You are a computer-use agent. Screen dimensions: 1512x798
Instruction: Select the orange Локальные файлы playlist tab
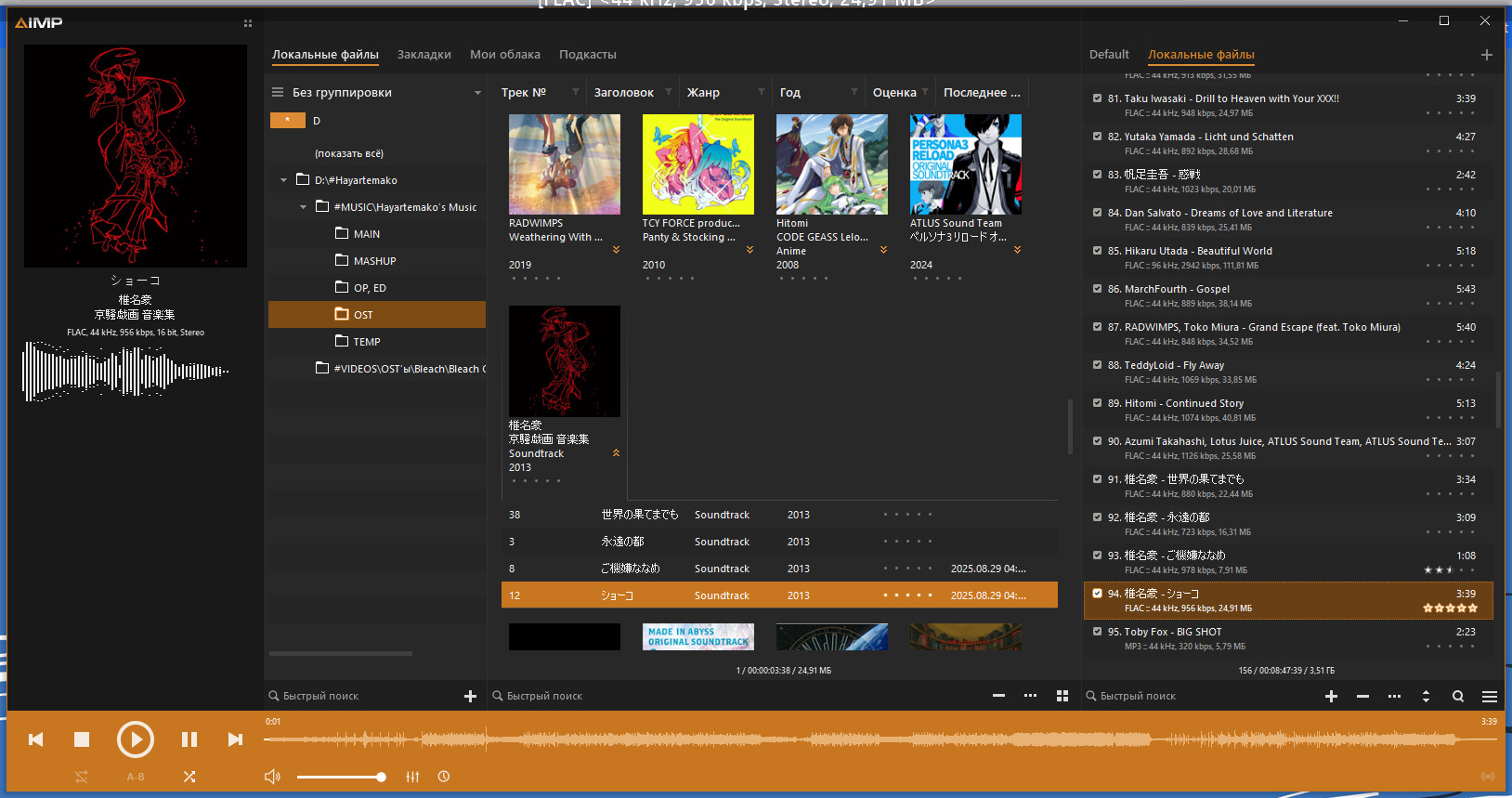(1201, 55)
